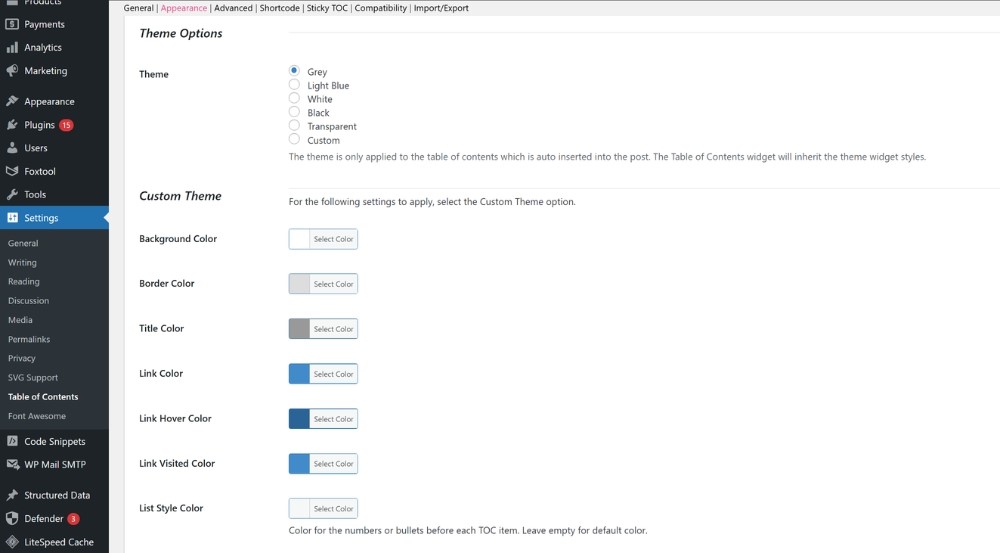Open the Media settings submenu item
This screenshot has height=553, width=1000.
pyautogui.click(x=20, y=320)
